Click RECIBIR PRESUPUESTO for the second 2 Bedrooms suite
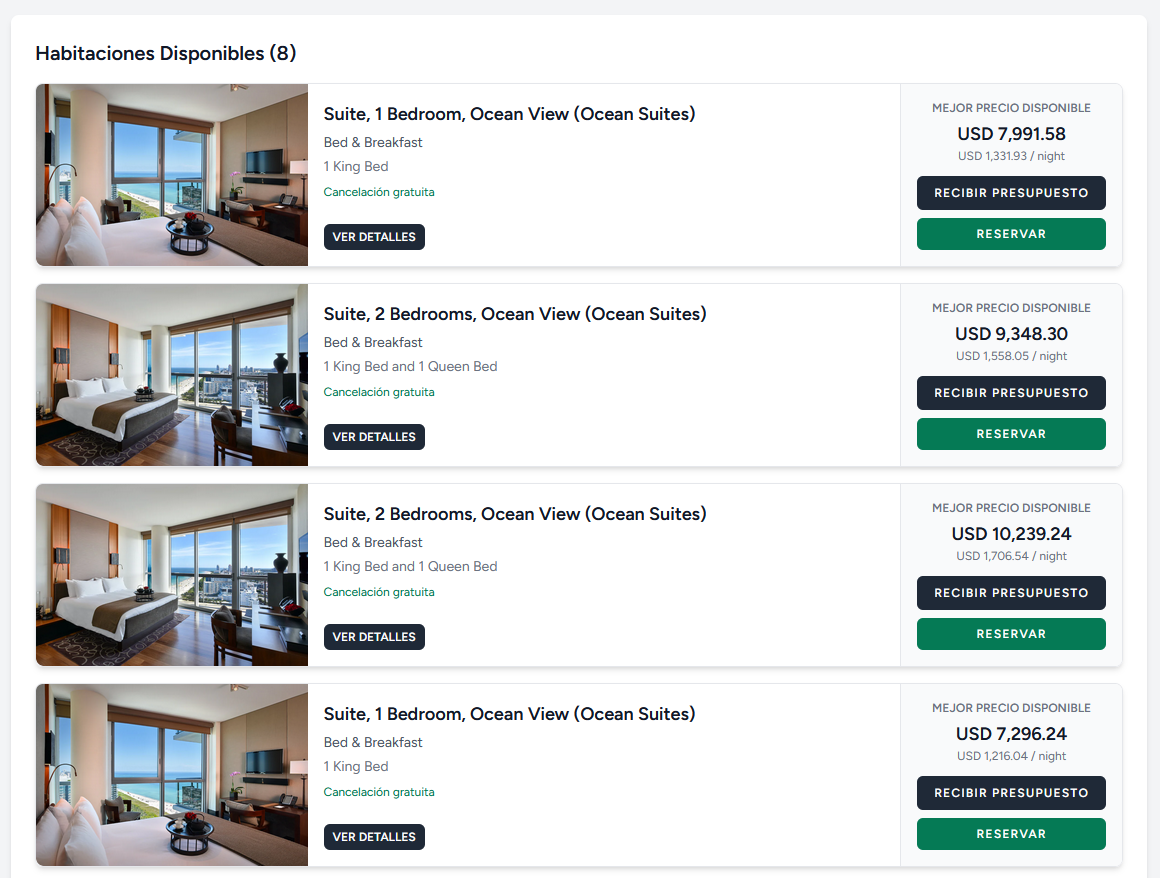This screenshot has width=1160, height=878. point(1011,592)
